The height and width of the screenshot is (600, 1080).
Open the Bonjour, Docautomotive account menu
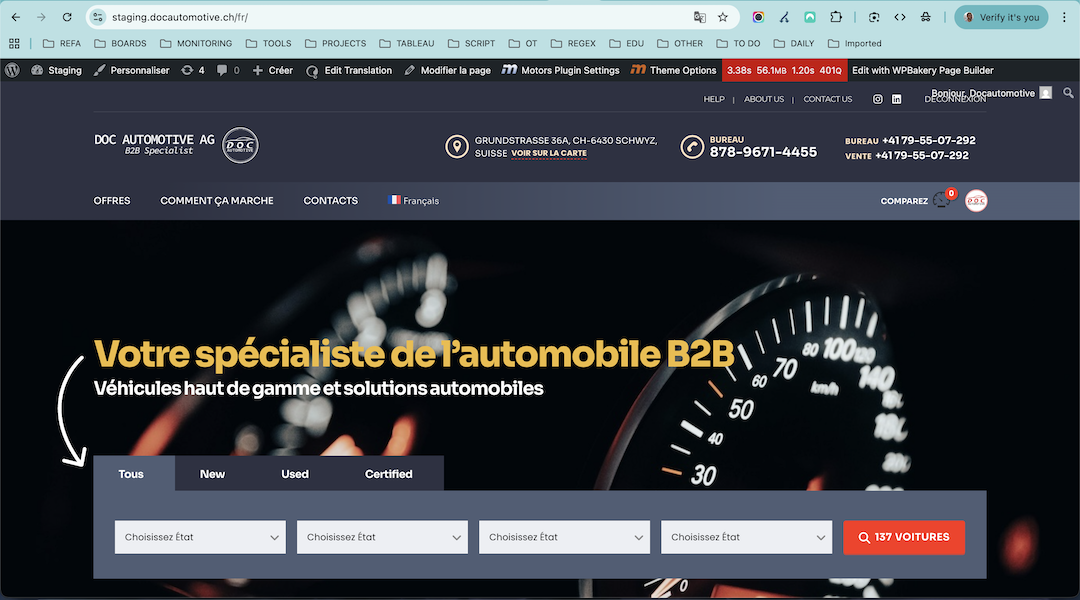click(991, 93)
